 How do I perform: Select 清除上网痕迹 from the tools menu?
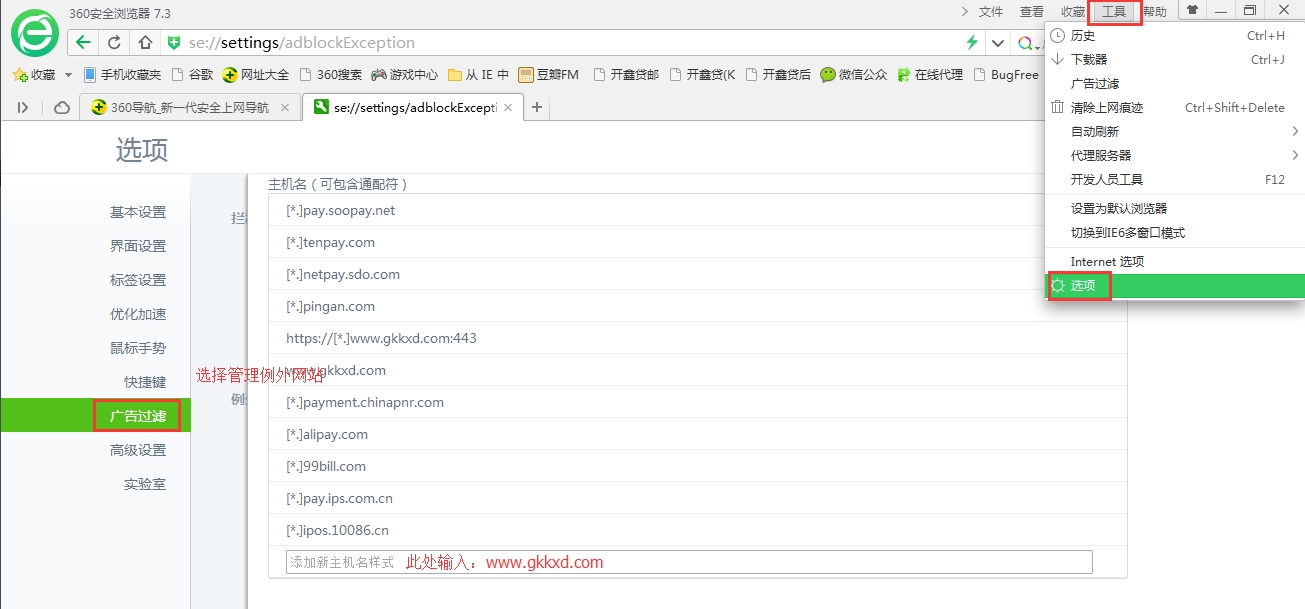point(1106,107)
